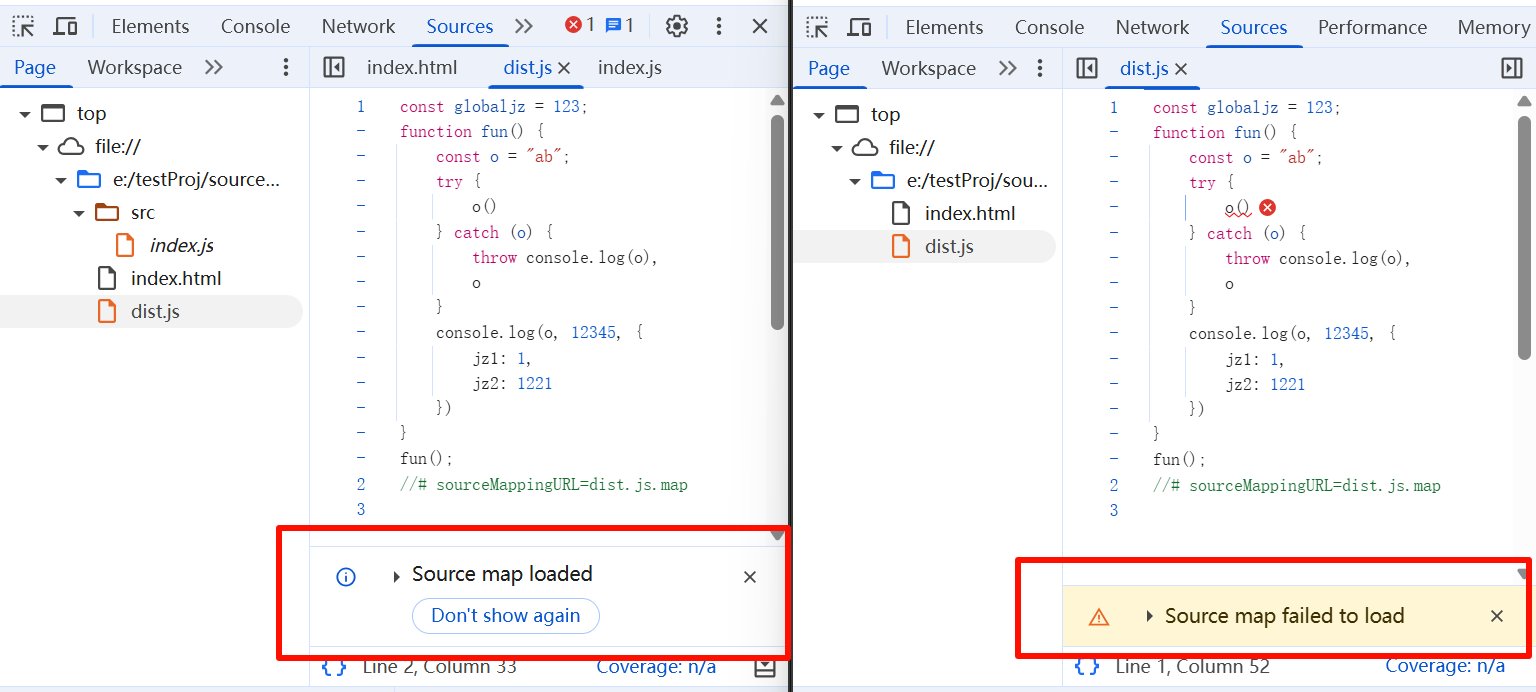
Task: Close the dist.js tab in left window
Action: click(564, 68)
